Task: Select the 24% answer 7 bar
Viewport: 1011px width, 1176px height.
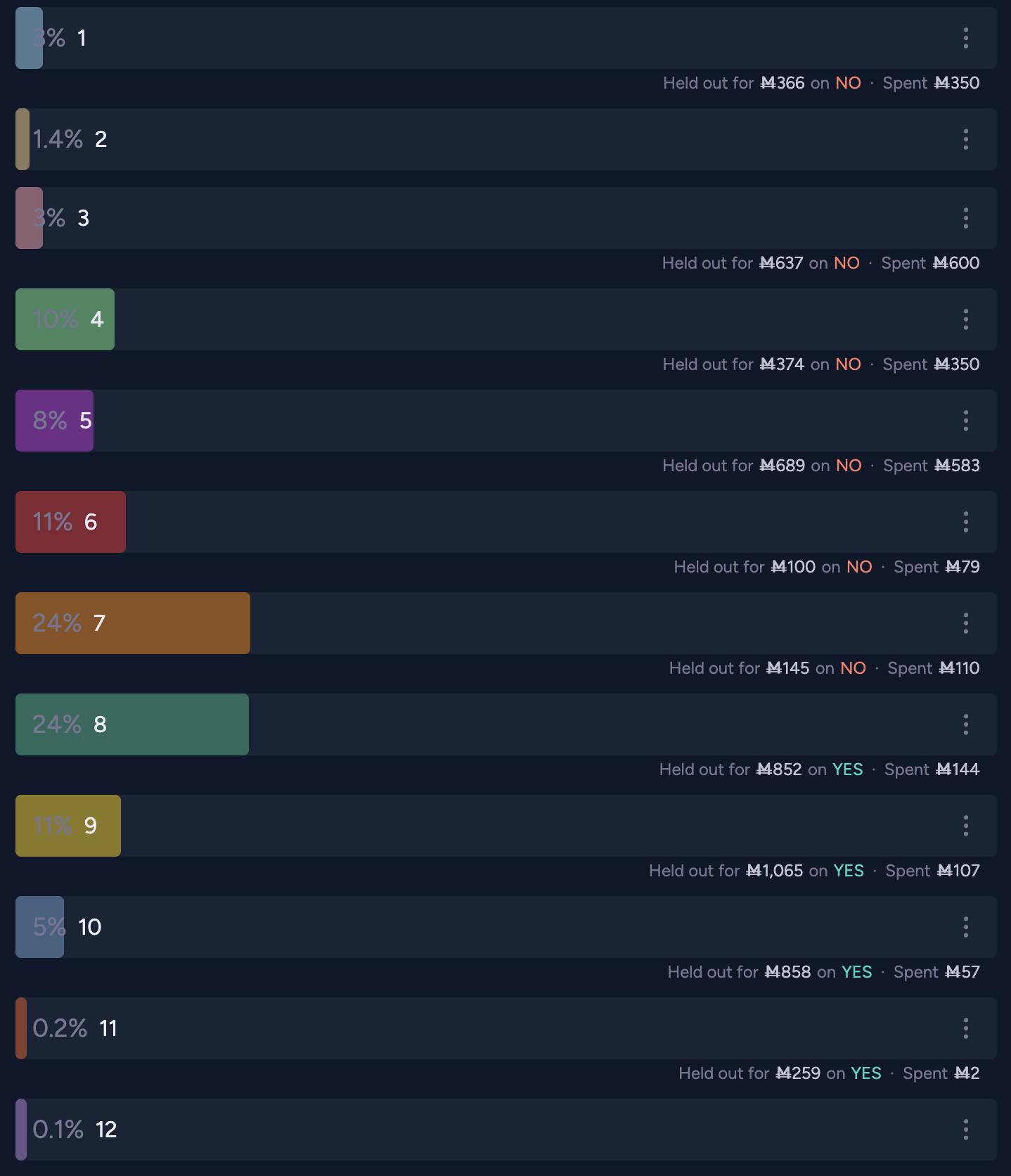Action: pos(506,623)
